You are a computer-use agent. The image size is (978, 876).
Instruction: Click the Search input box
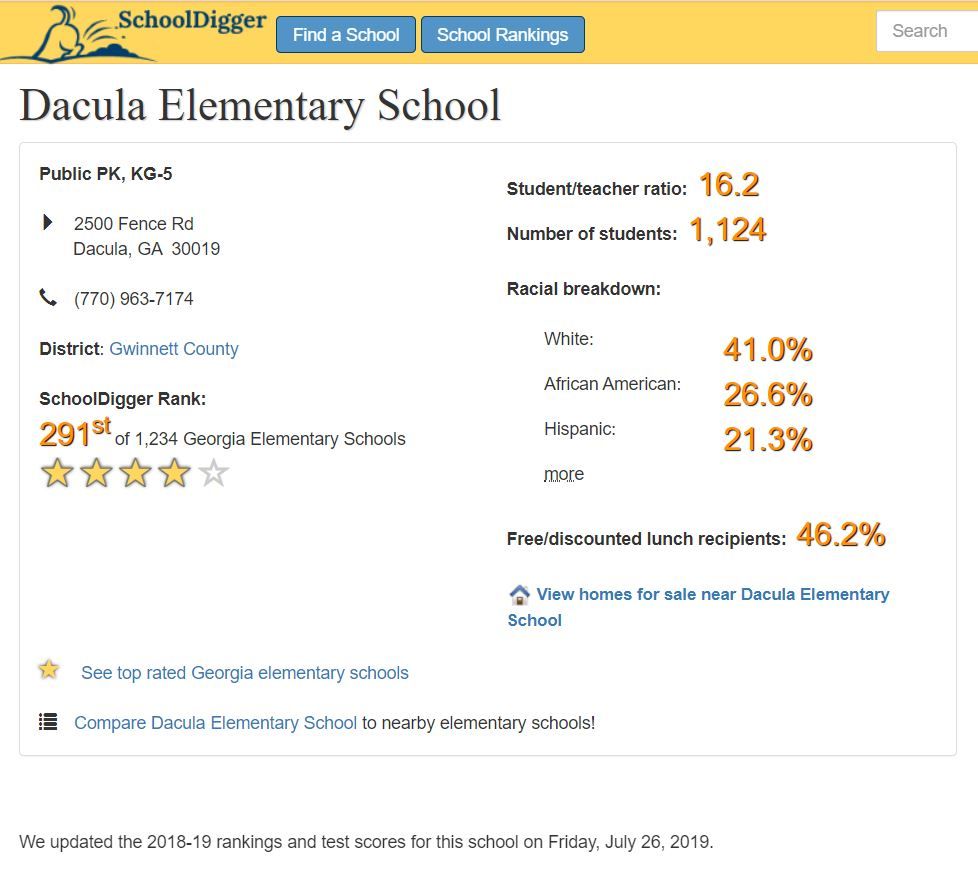[926, 30]
